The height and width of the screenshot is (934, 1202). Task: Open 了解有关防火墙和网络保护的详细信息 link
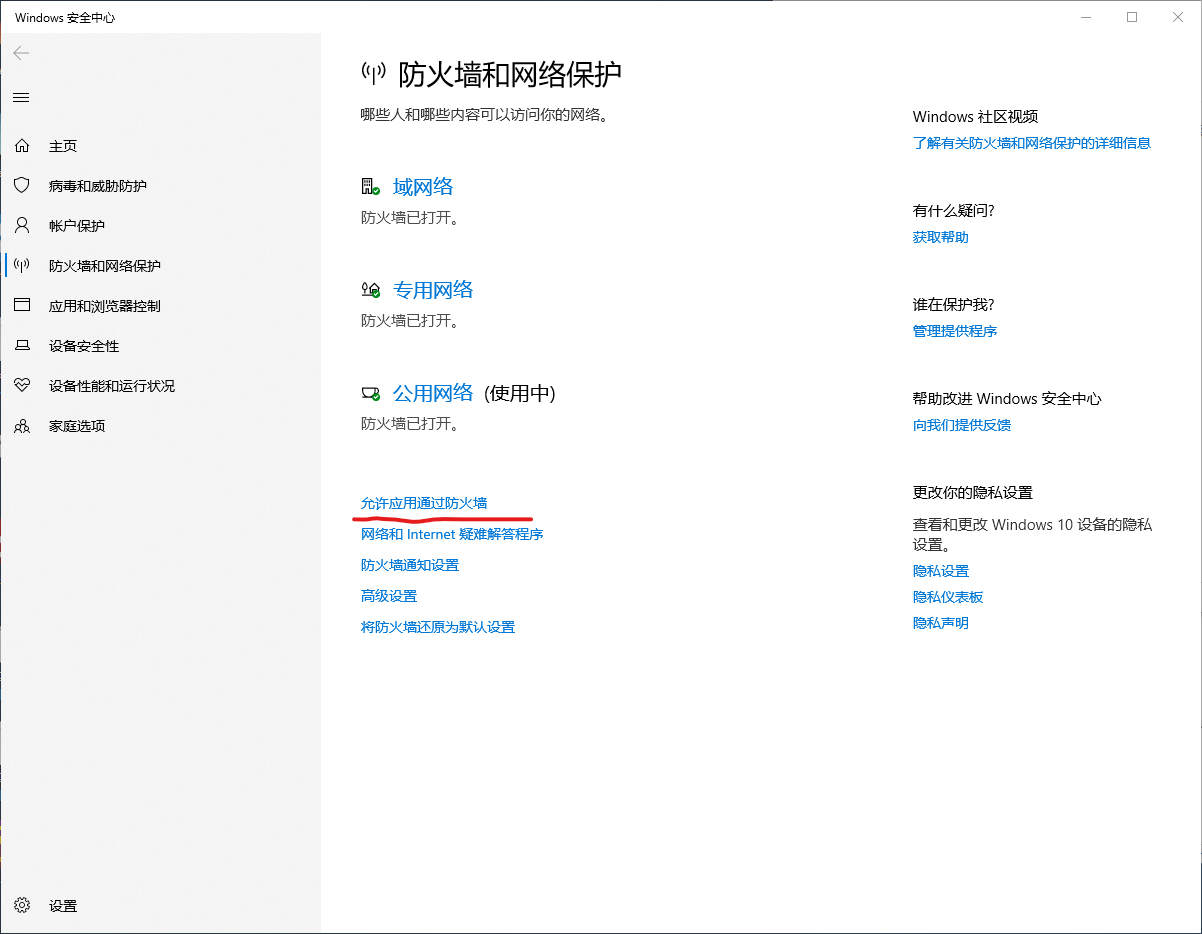(1032, 143)
